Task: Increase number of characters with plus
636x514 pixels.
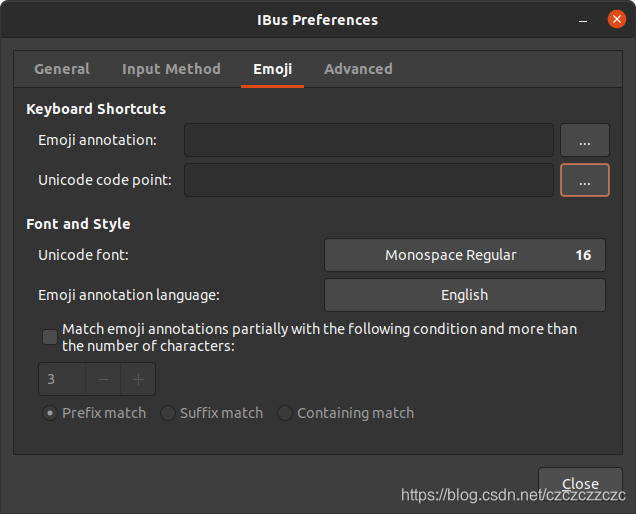Action: point(138,379)
